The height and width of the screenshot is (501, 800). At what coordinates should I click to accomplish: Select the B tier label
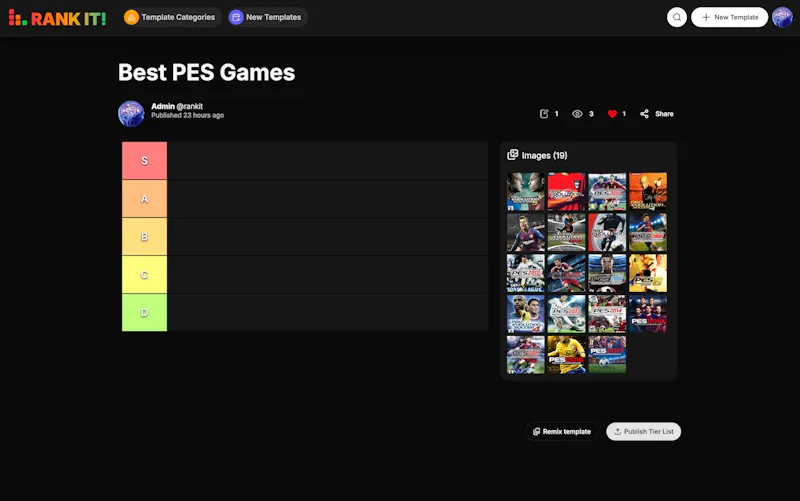point(144,237)
